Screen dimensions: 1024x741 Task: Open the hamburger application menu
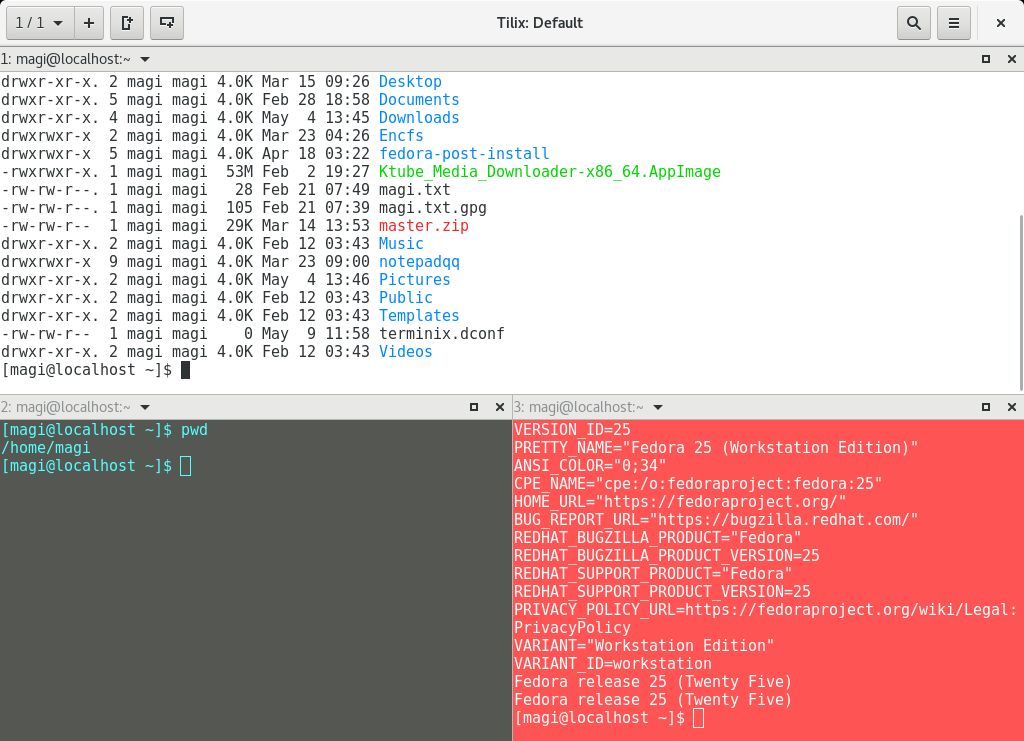pyautogui.click(x=953, y=23)
